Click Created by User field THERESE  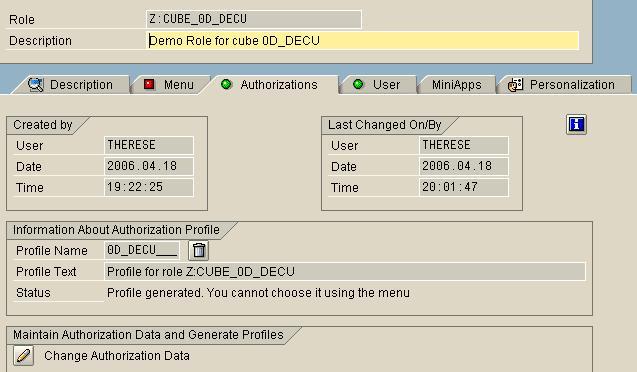click(149, 145)
